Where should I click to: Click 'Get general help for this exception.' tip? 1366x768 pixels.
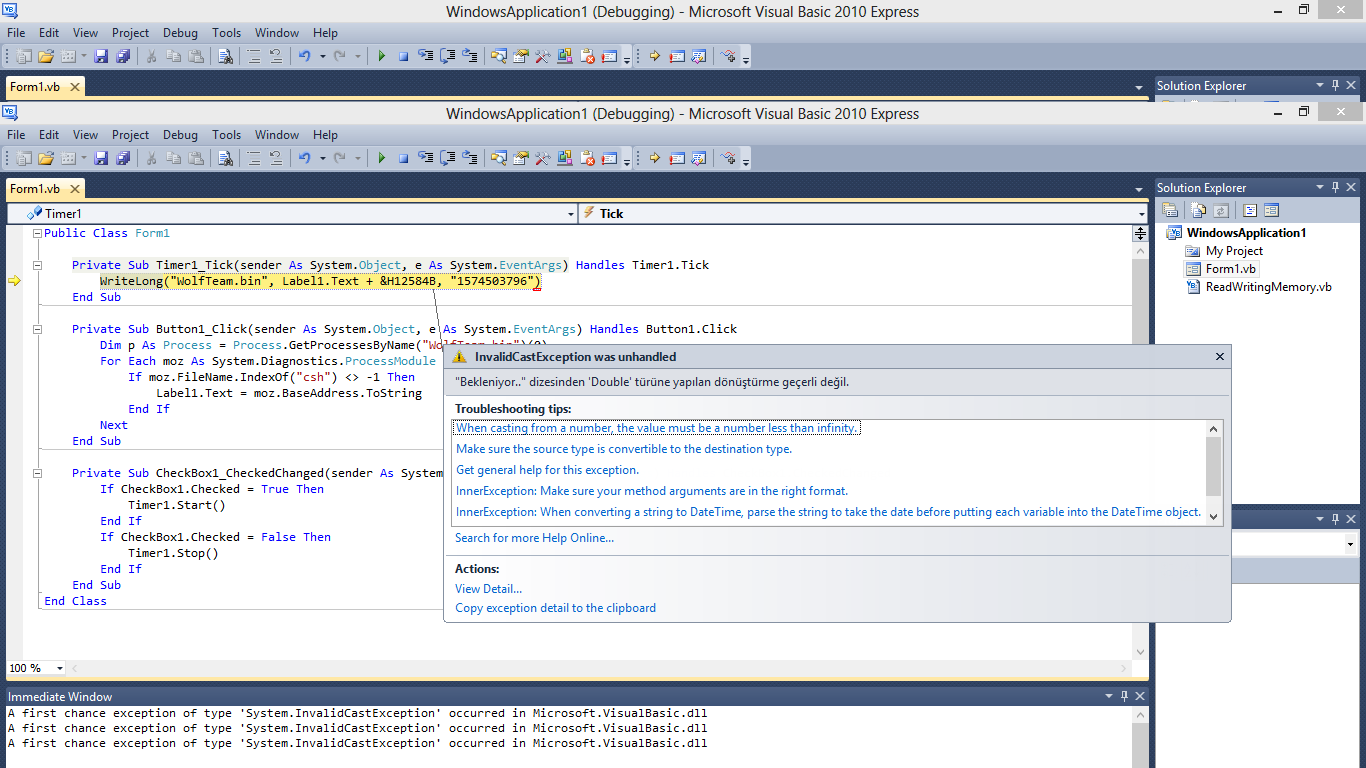click(547, 470)
